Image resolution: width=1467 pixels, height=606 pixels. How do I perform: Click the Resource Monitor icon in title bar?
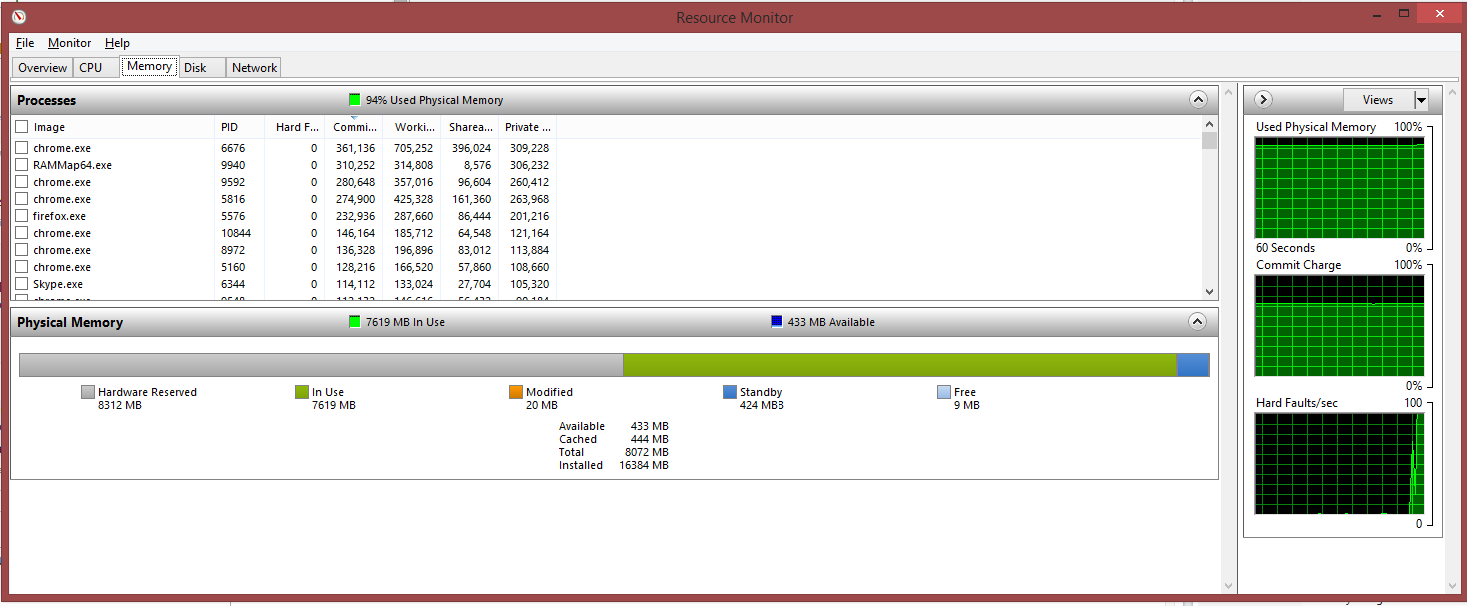(x=19, y=16)
